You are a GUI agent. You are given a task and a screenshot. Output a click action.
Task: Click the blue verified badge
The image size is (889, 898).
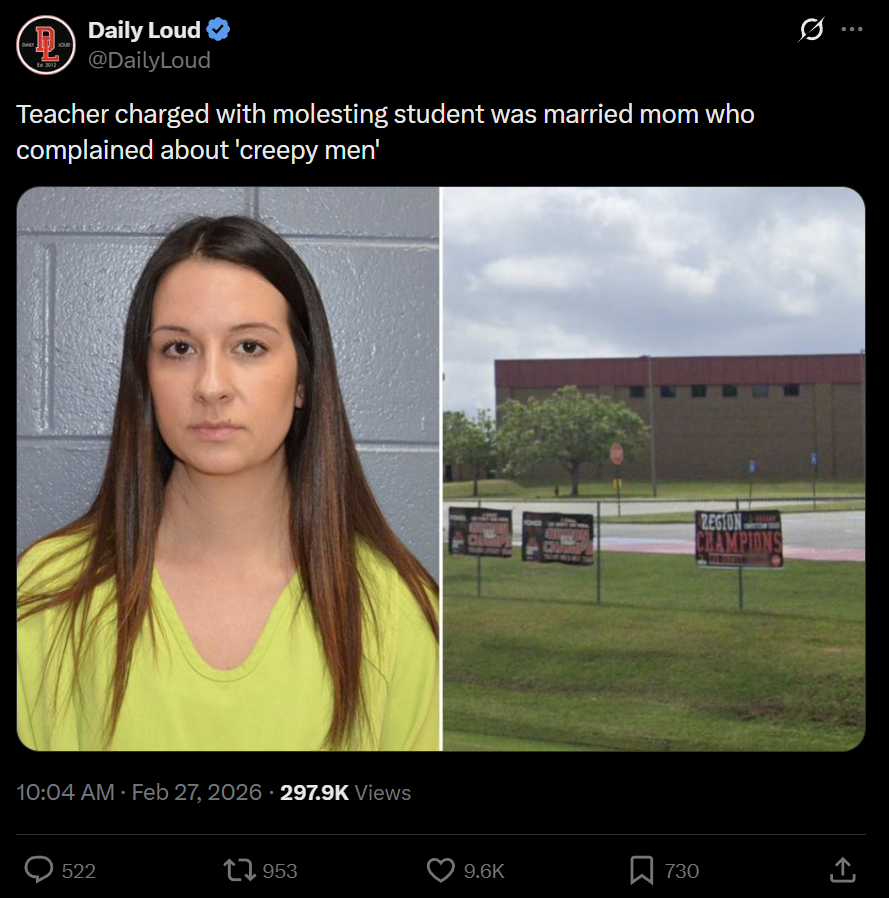click(218, 30)
